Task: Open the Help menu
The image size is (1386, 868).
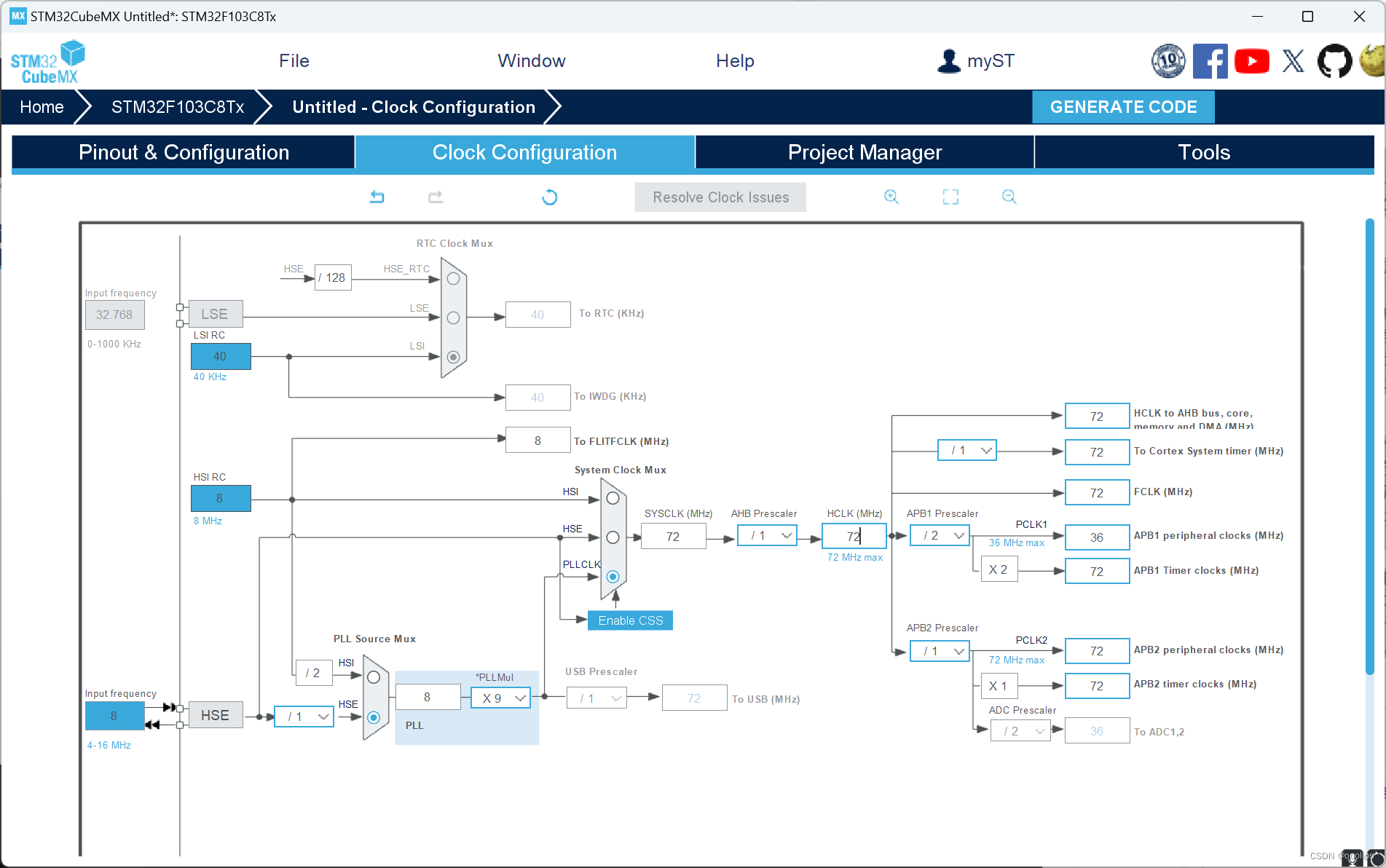Action: coord(735,61)
